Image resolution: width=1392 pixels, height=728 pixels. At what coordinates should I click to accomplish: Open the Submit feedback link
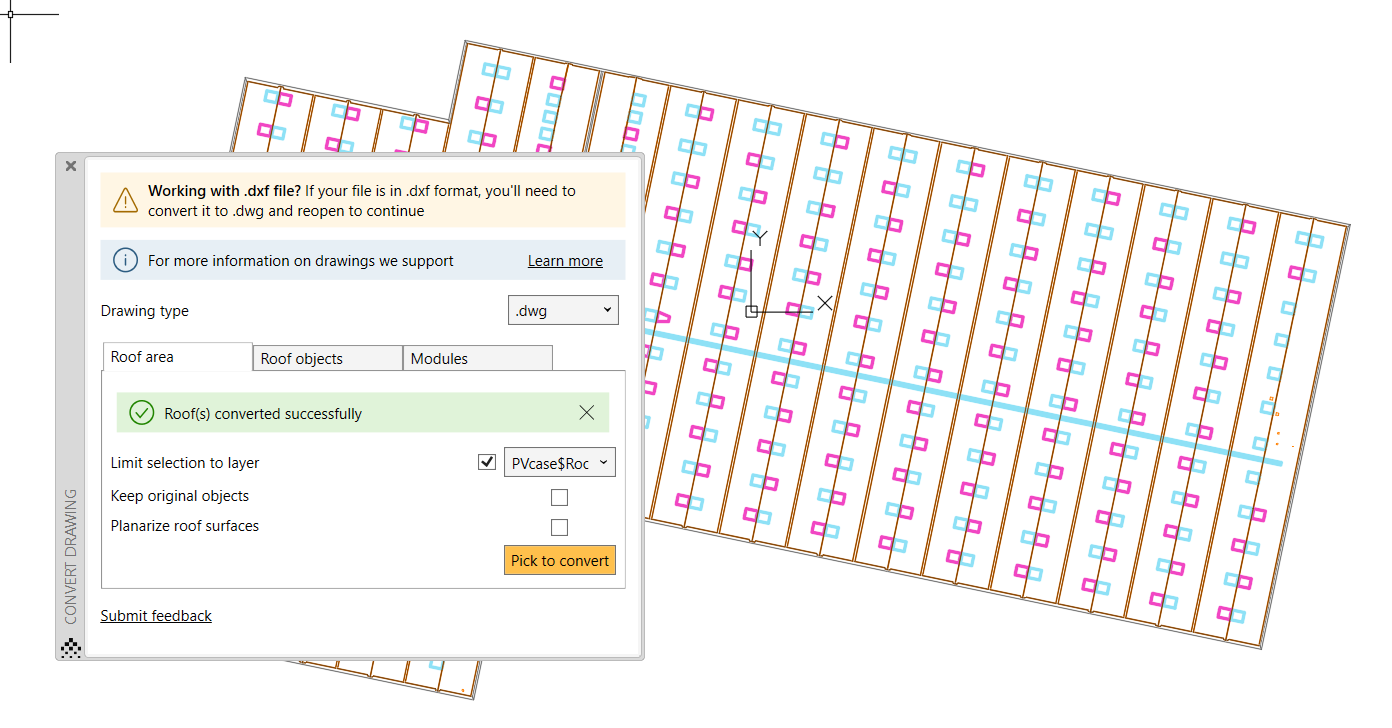(x=156, y=615)
